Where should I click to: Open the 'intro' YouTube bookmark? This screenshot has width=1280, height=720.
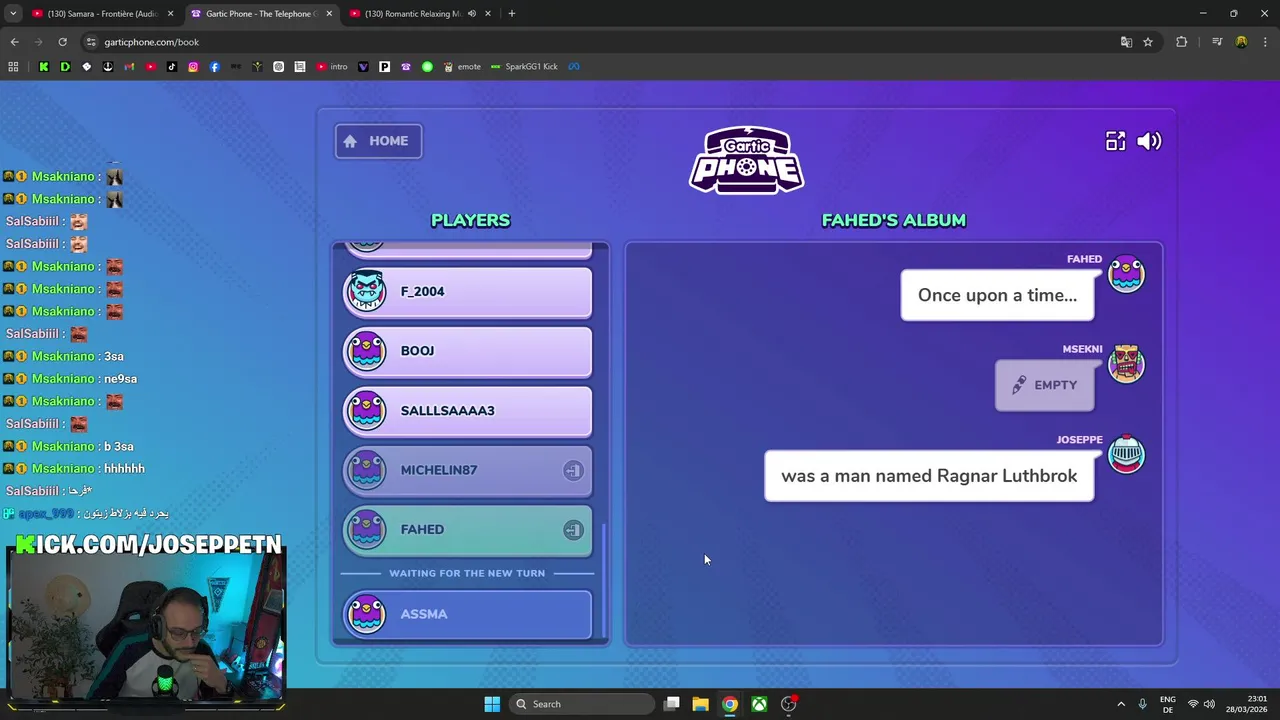pyautogui.click(x=332, y=67)
